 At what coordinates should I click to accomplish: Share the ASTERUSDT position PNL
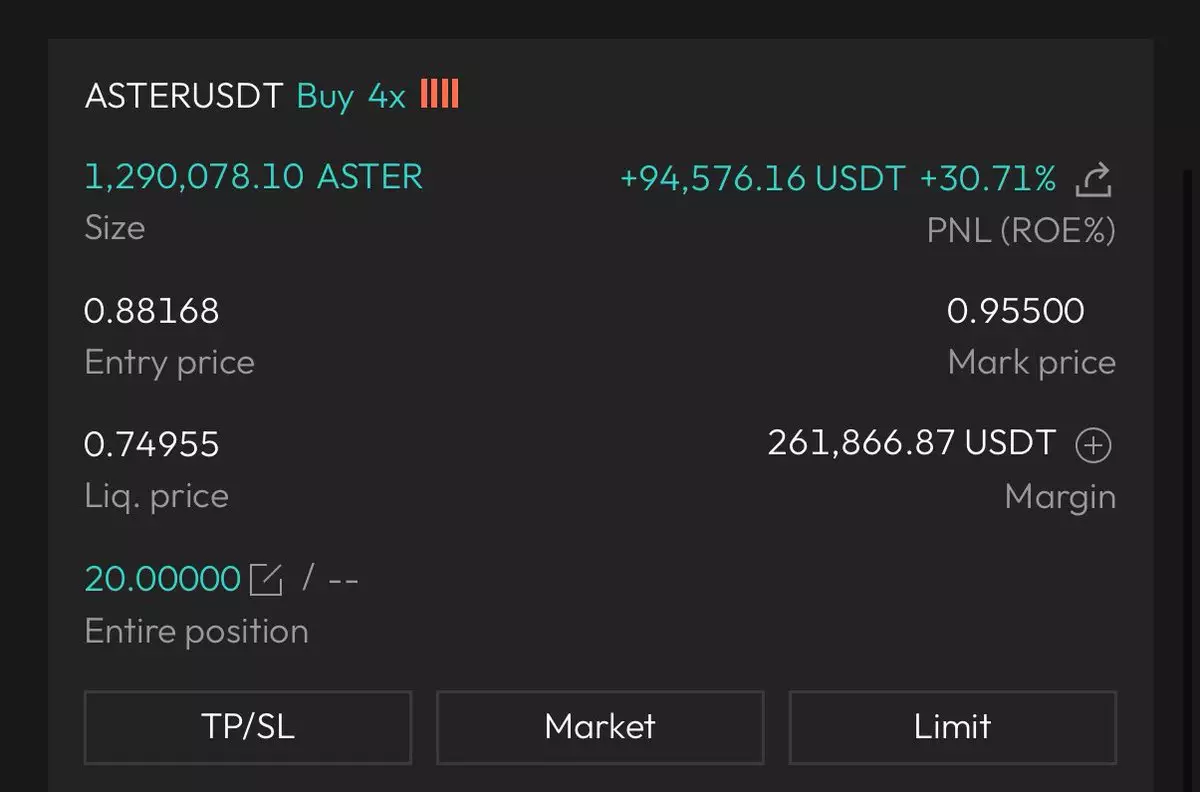coord(1093,181)
